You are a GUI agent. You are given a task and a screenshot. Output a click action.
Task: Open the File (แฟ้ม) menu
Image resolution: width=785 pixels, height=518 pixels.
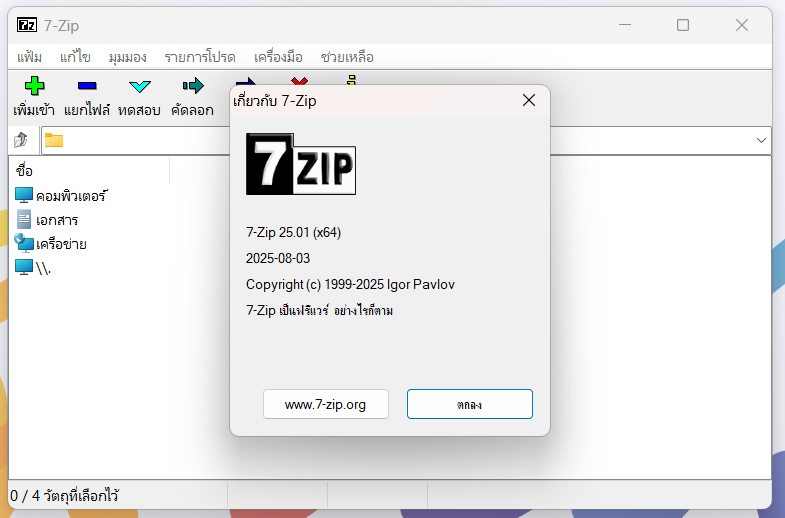[x=30, y=56]
